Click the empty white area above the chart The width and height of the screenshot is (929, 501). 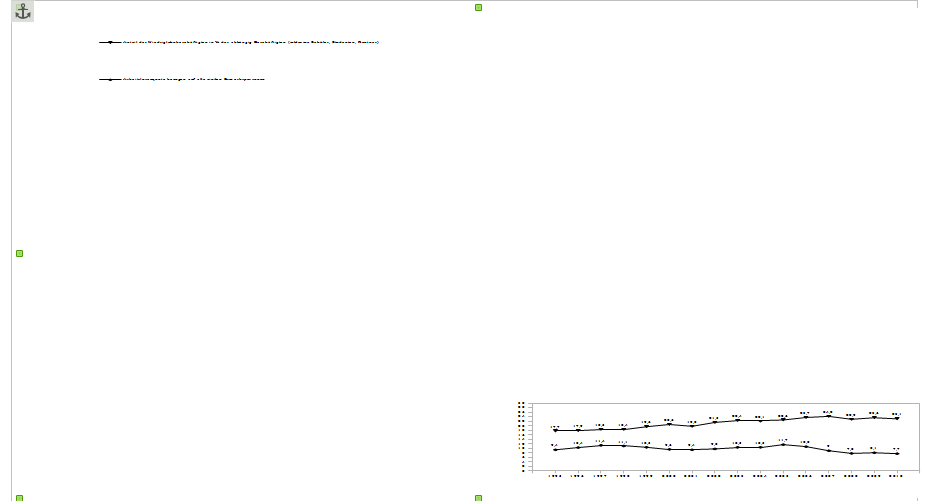(x=700, y=200)
